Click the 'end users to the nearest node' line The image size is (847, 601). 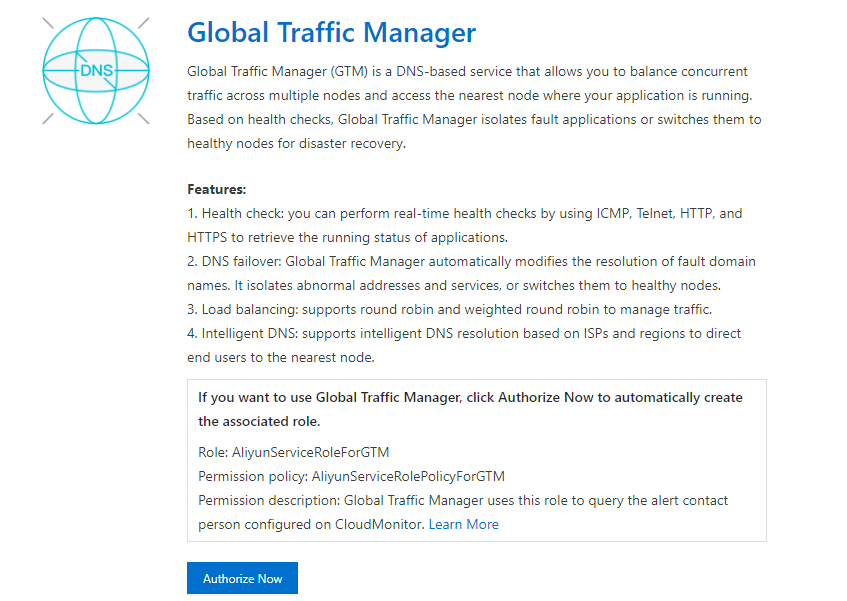281,357
